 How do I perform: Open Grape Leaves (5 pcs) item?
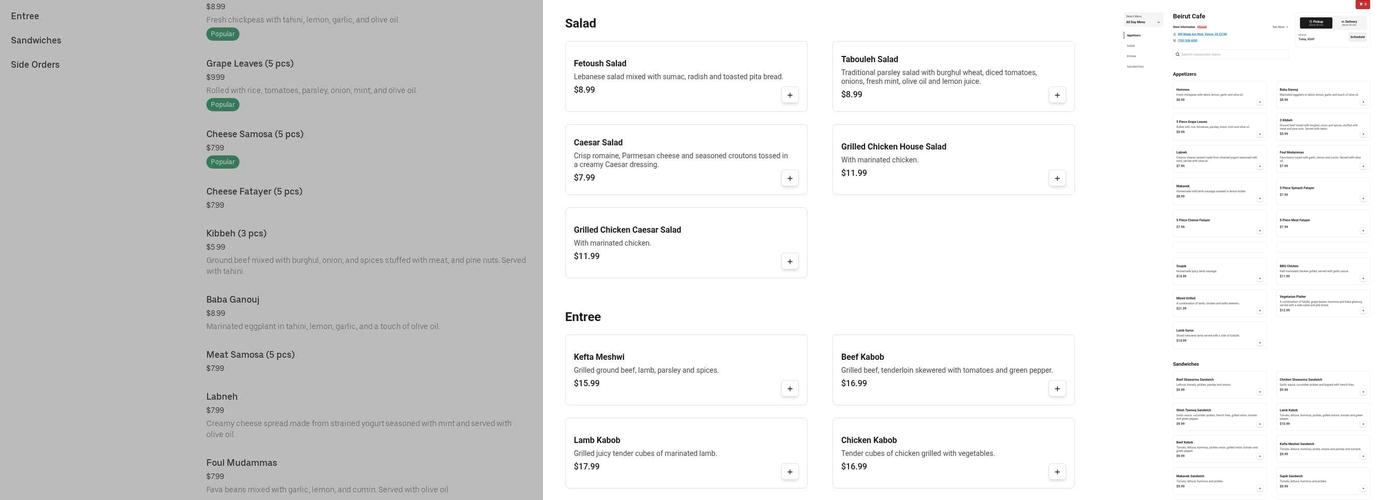point(250,64)
